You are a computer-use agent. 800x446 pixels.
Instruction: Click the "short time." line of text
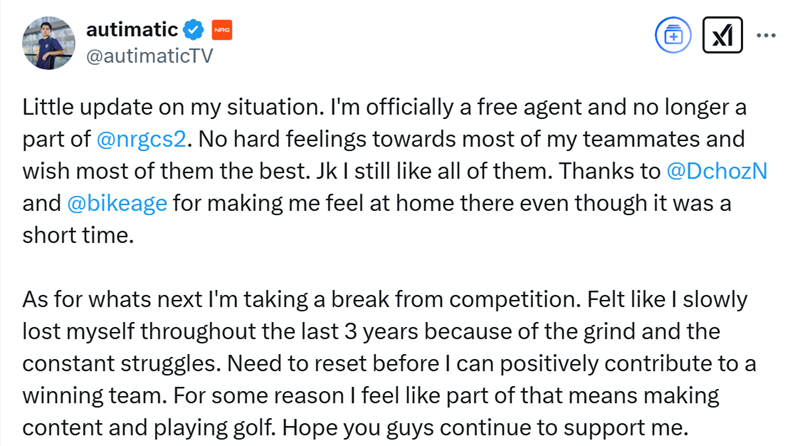tap(78, 235)
